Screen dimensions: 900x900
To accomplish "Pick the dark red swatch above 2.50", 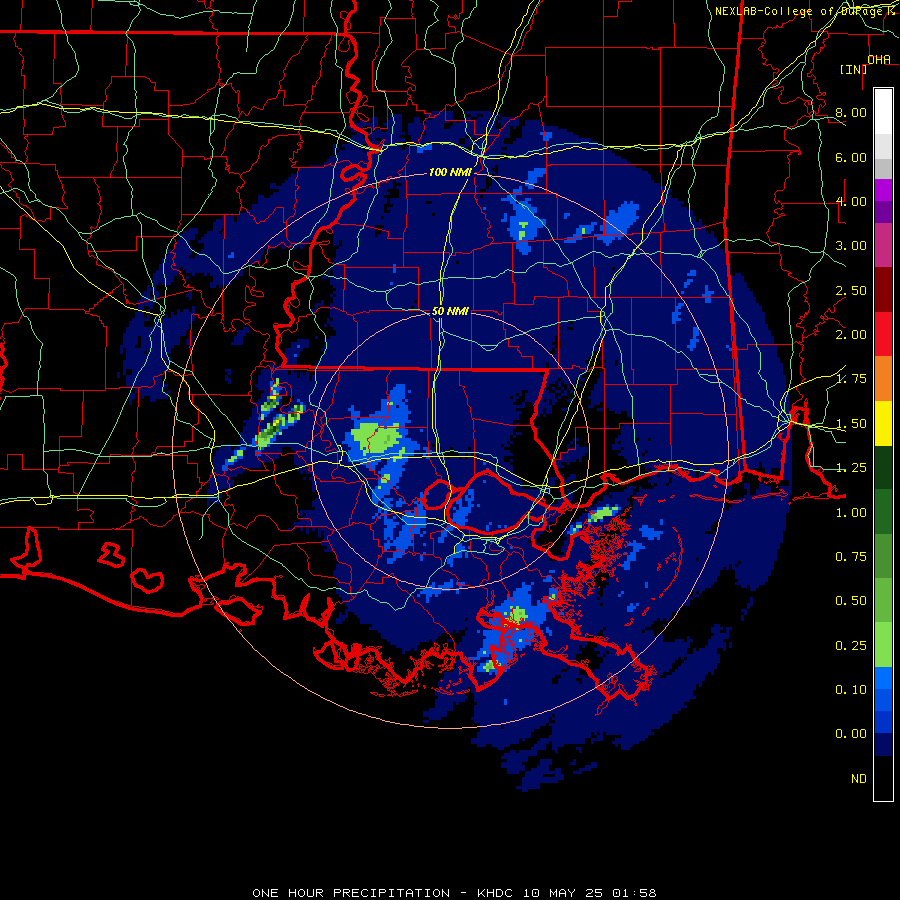I will point(883,290).
